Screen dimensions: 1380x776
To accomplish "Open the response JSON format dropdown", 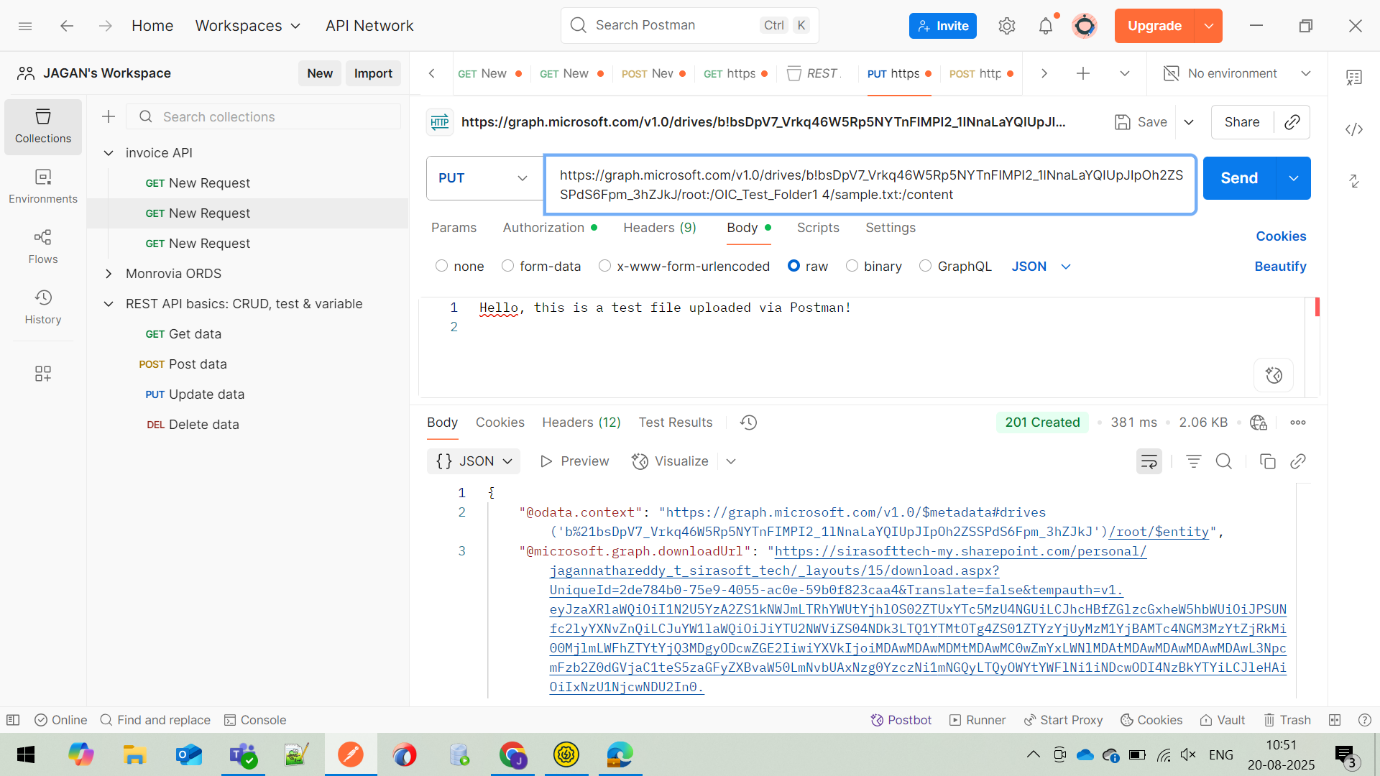I will point(475,461).
